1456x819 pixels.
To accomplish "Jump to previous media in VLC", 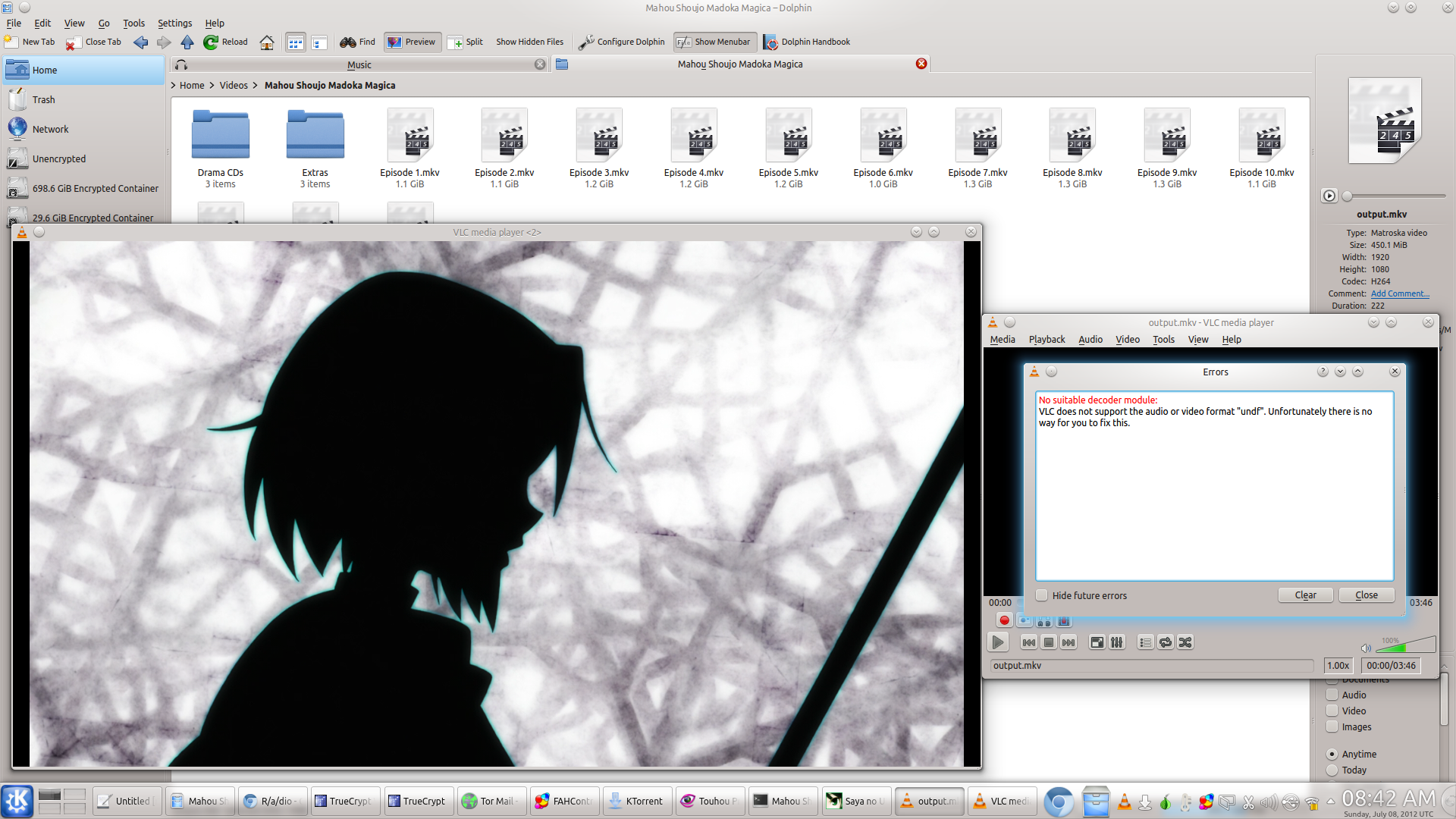I will [x=1028, y=642].
